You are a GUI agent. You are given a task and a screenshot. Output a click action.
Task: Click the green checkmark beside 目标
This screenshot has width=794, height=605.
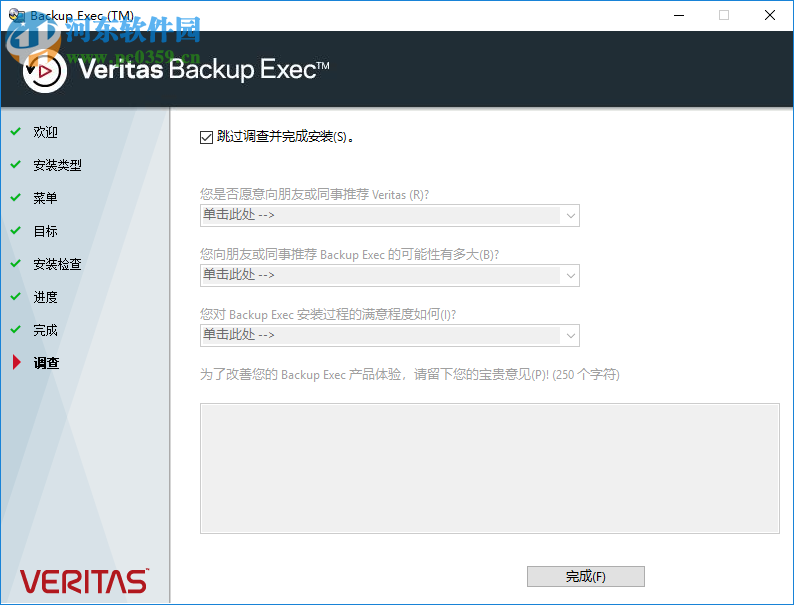click(16, 230)
